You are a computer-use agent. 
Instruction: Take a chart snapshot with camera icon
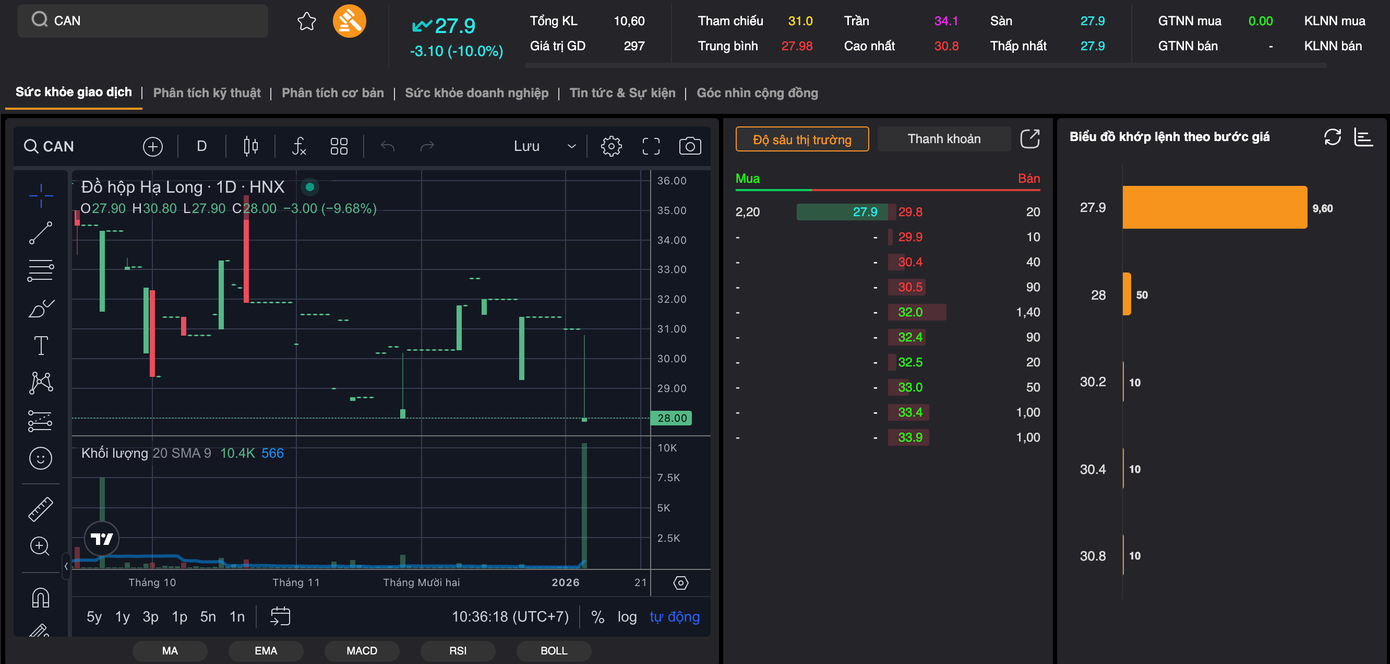(x=690, y=146)
